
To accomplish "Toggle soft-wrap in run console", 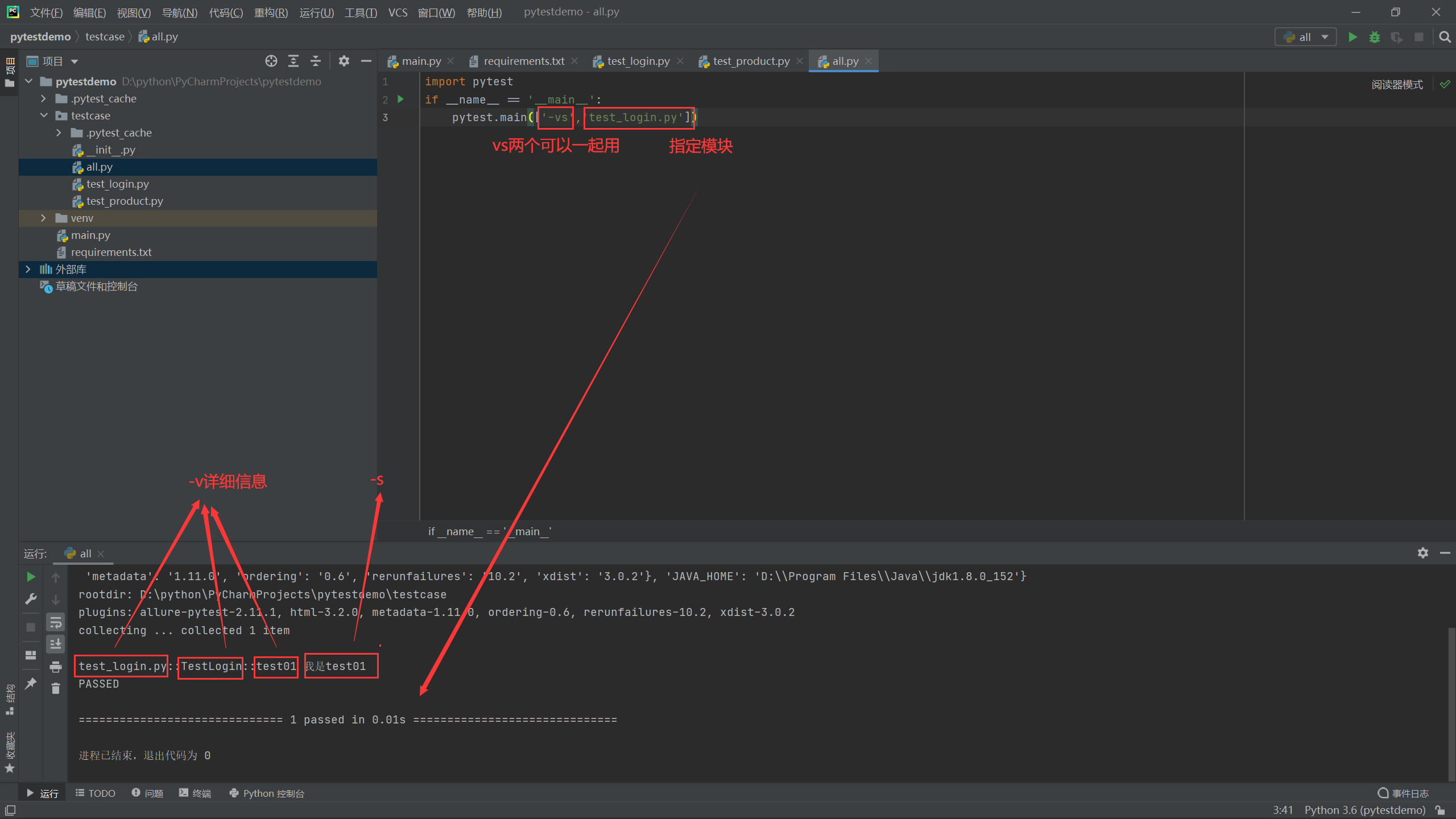I will tap(56, 623).
